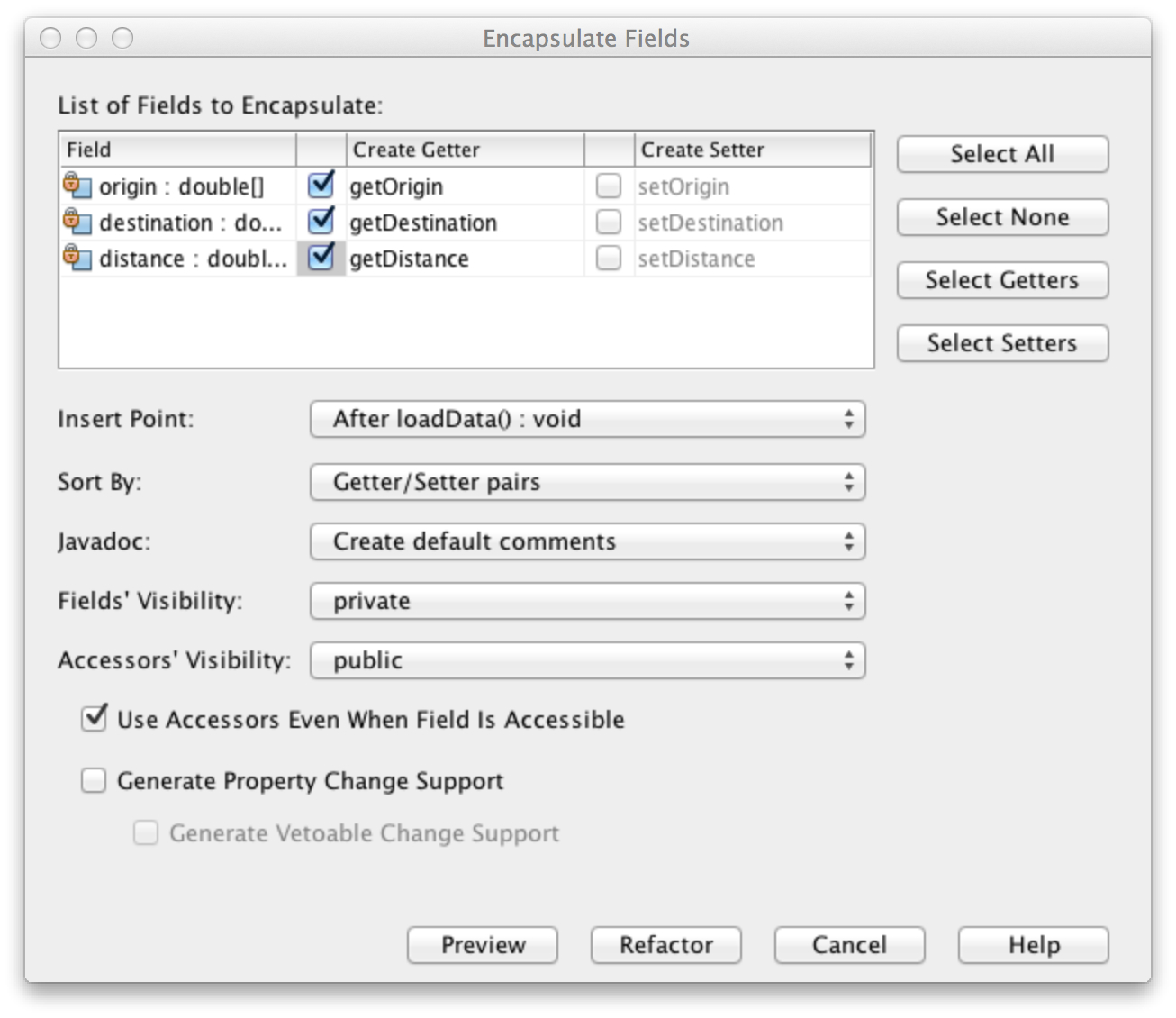Click the Create Setter column header
This screenshot has width=1176, height=1018.
click(x=754, y=150)
